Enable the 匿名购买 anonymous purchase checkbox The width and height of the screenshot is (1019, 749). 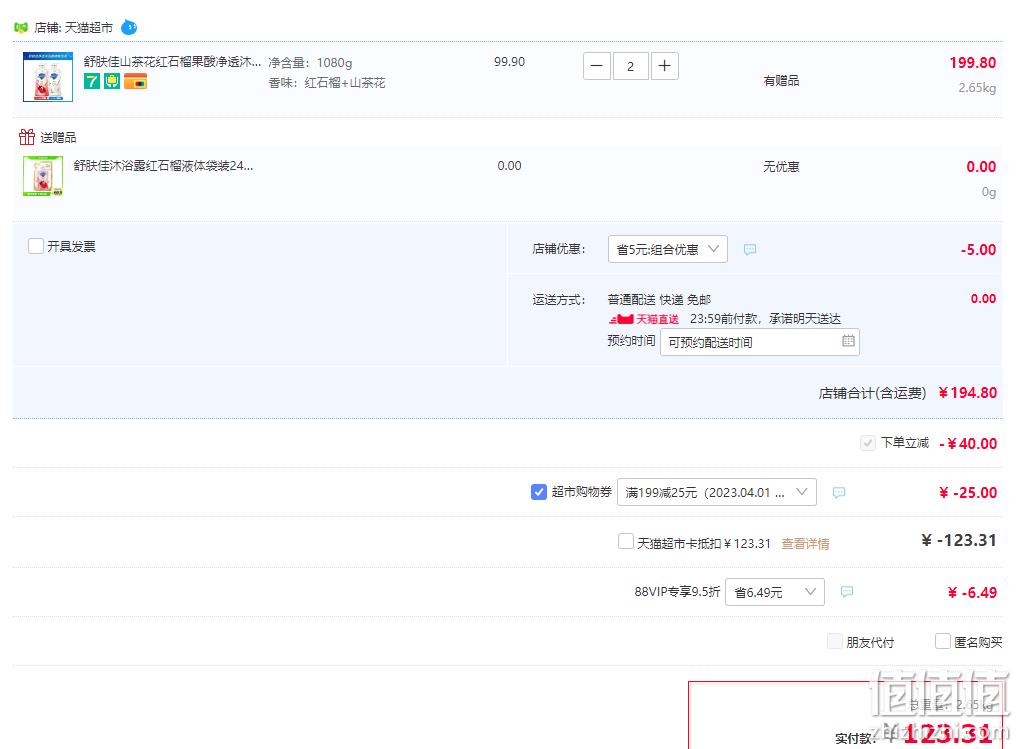(942, 642)
